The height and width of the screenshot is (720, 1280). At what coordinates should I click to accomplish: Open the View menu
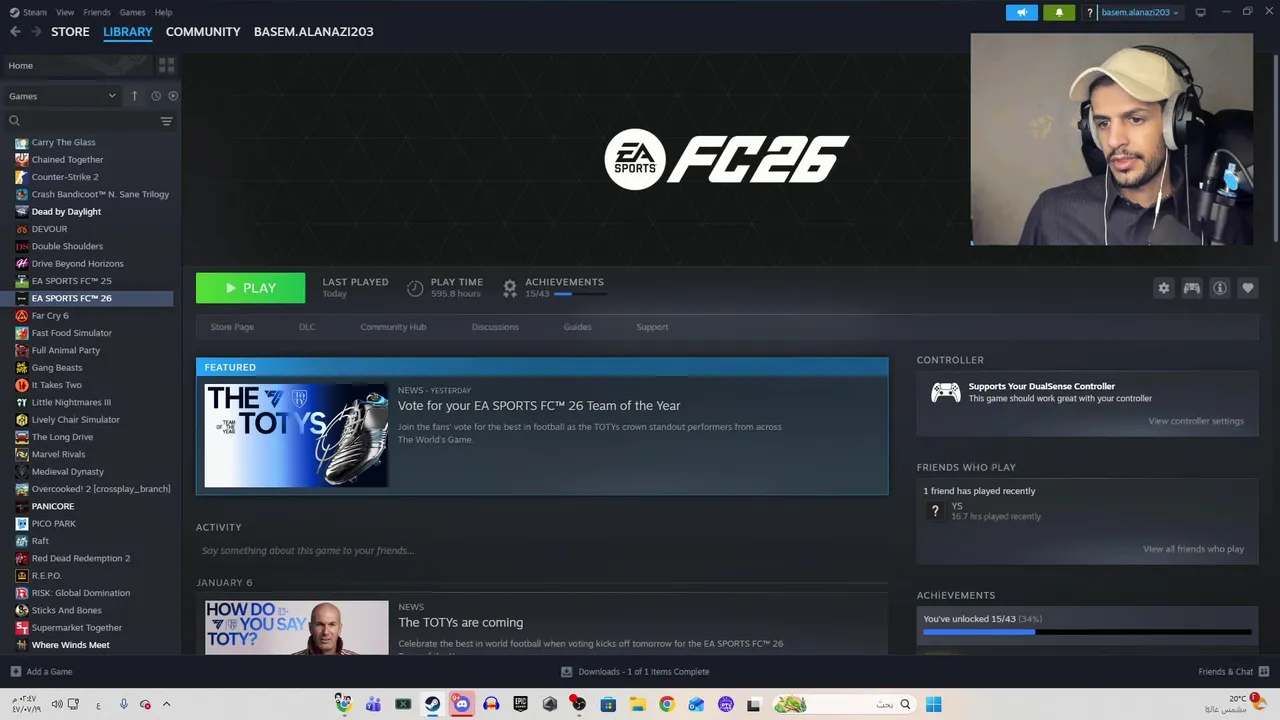(x=65, y=12)
